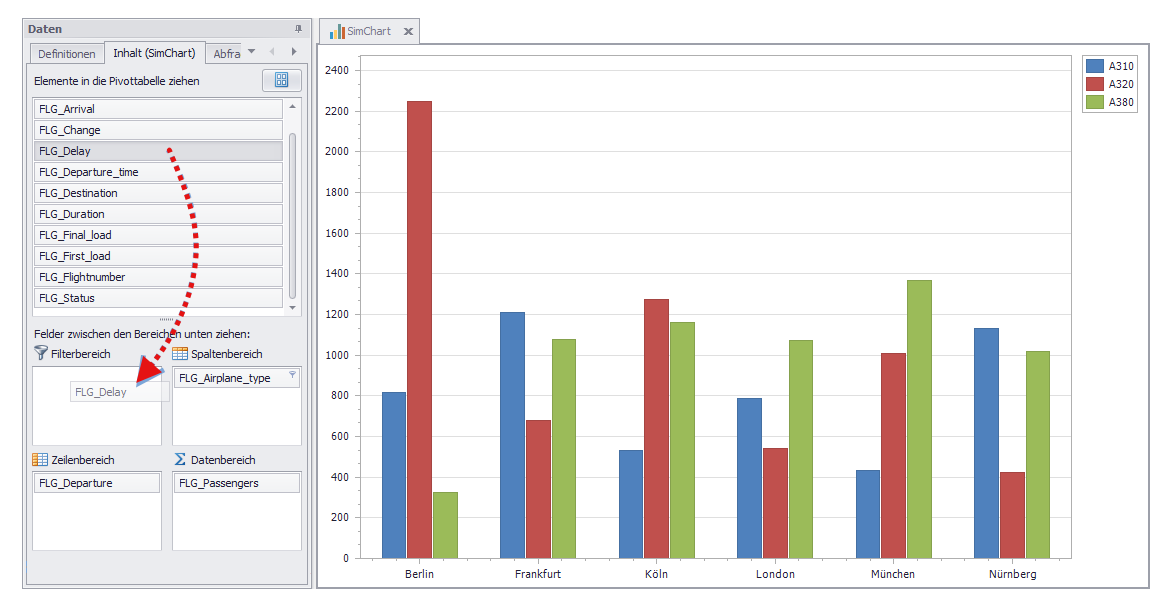Click the chart icon on the SimChart tab
Viewport: 1166px width, 608px height.
click(x=337, y=31)
